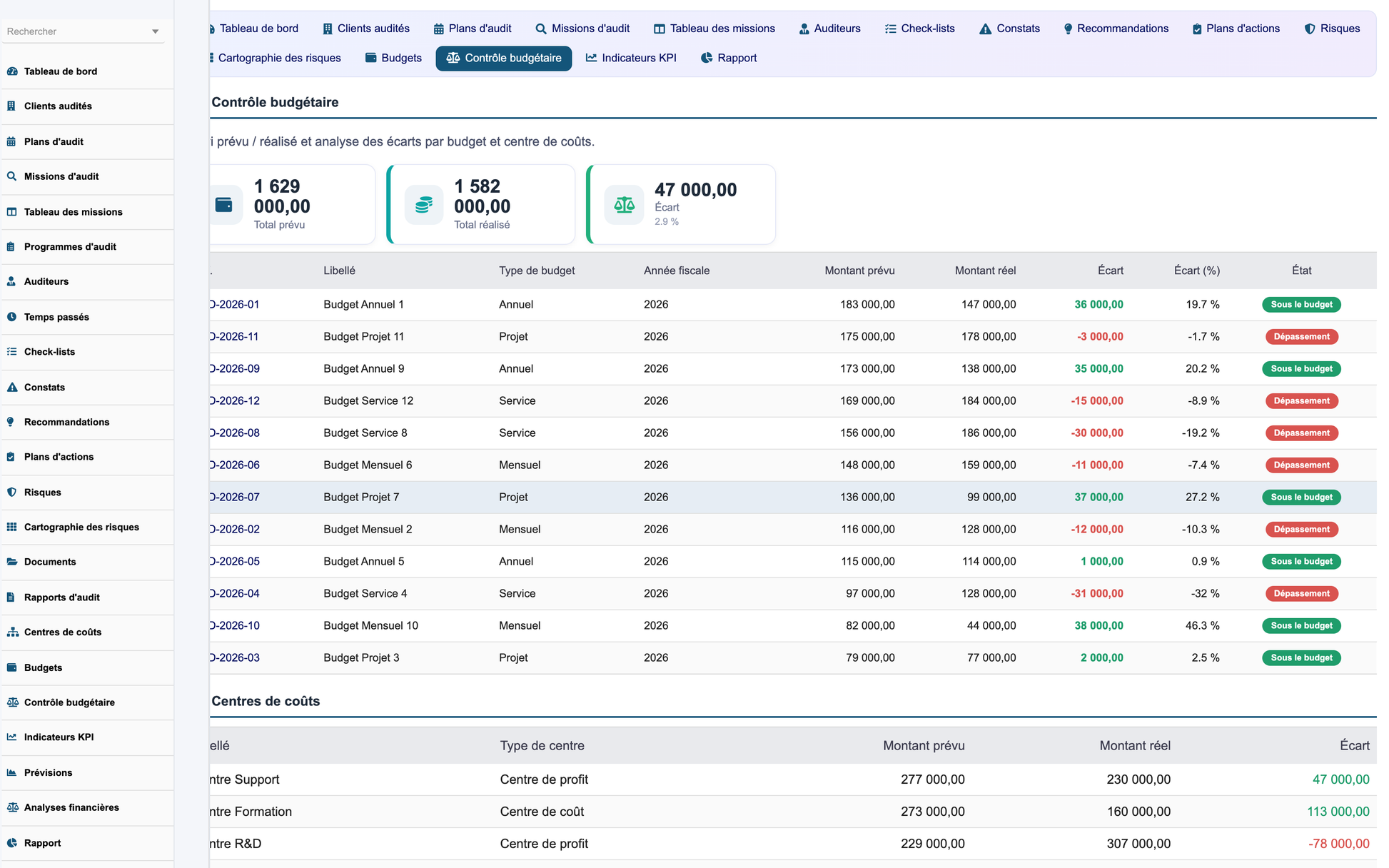Image resolution: width=1389 pixels, height=868 pixels.
Task: Click the Programmes d'audit sidebar clipboard icon
Action: coord(11,247)
